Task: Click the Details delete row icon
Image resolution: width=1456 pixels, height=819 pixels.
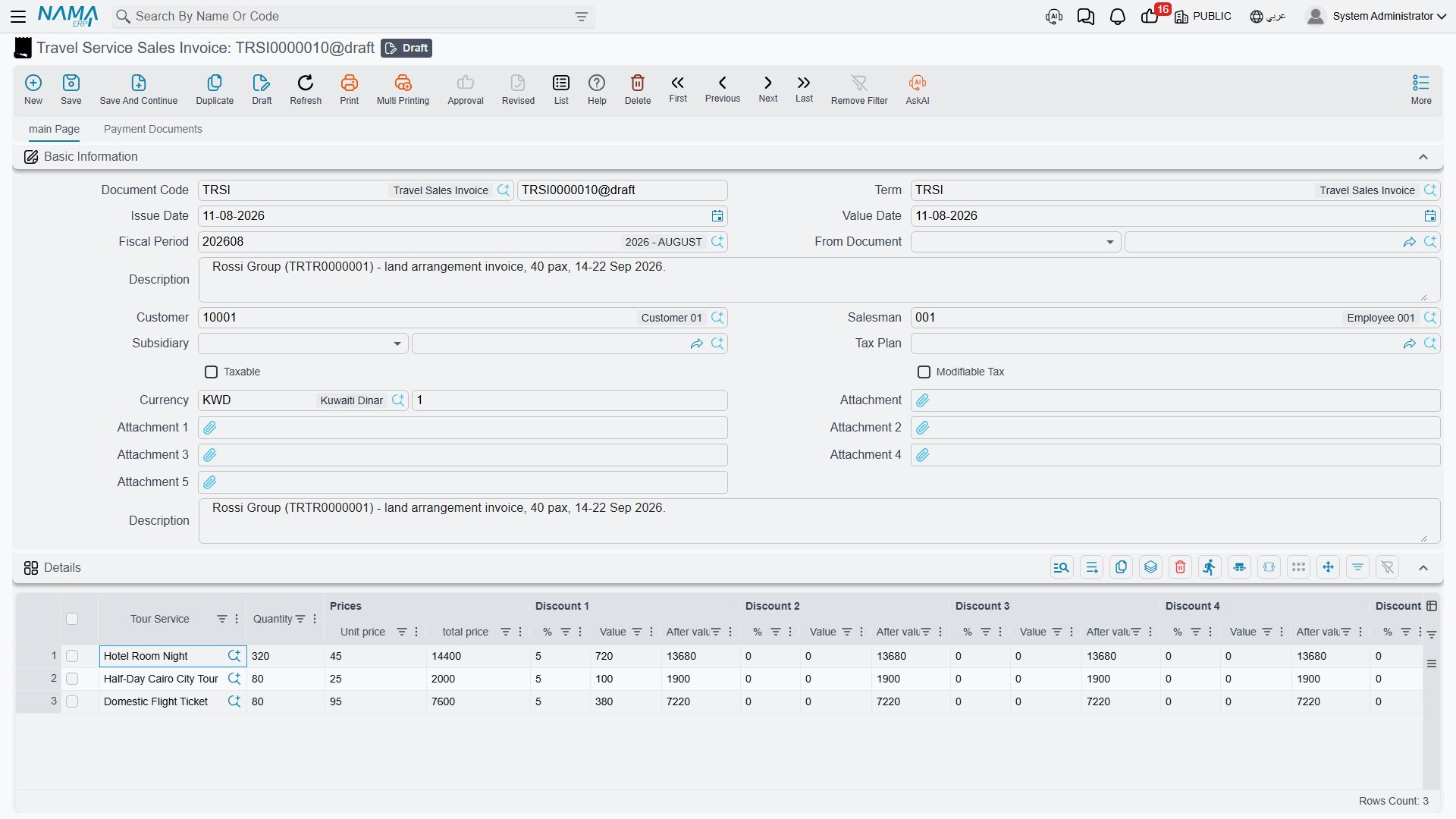Action: pyautogui.click(x=1181, y=567)
